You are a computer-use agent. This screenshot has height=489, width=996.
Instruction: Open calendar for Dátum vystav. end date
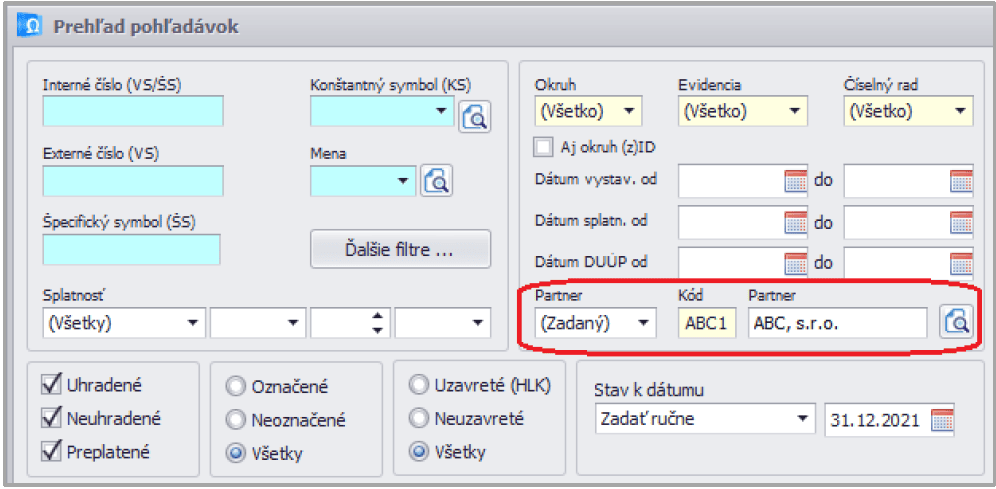[960, 181]
